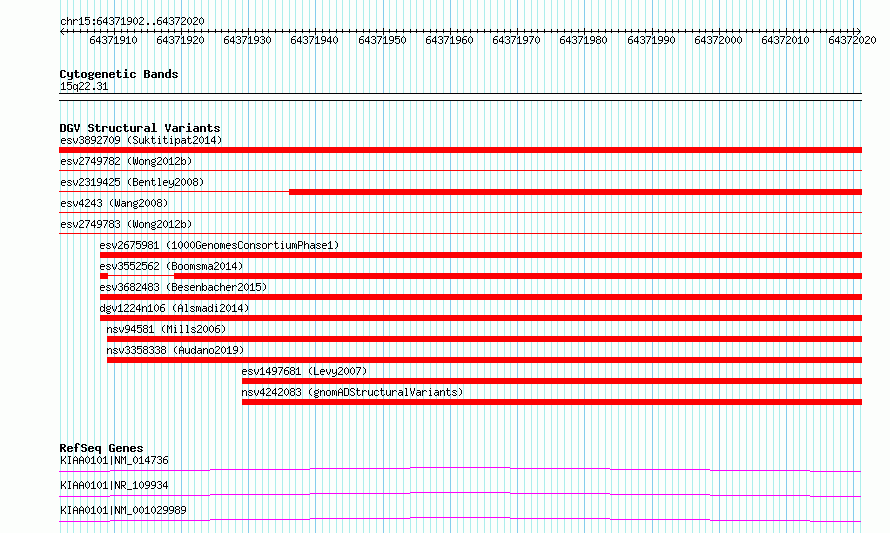
Task: Open variant esv3892709 (Suktitipat2014) label
Action: [x=141, y=140]
